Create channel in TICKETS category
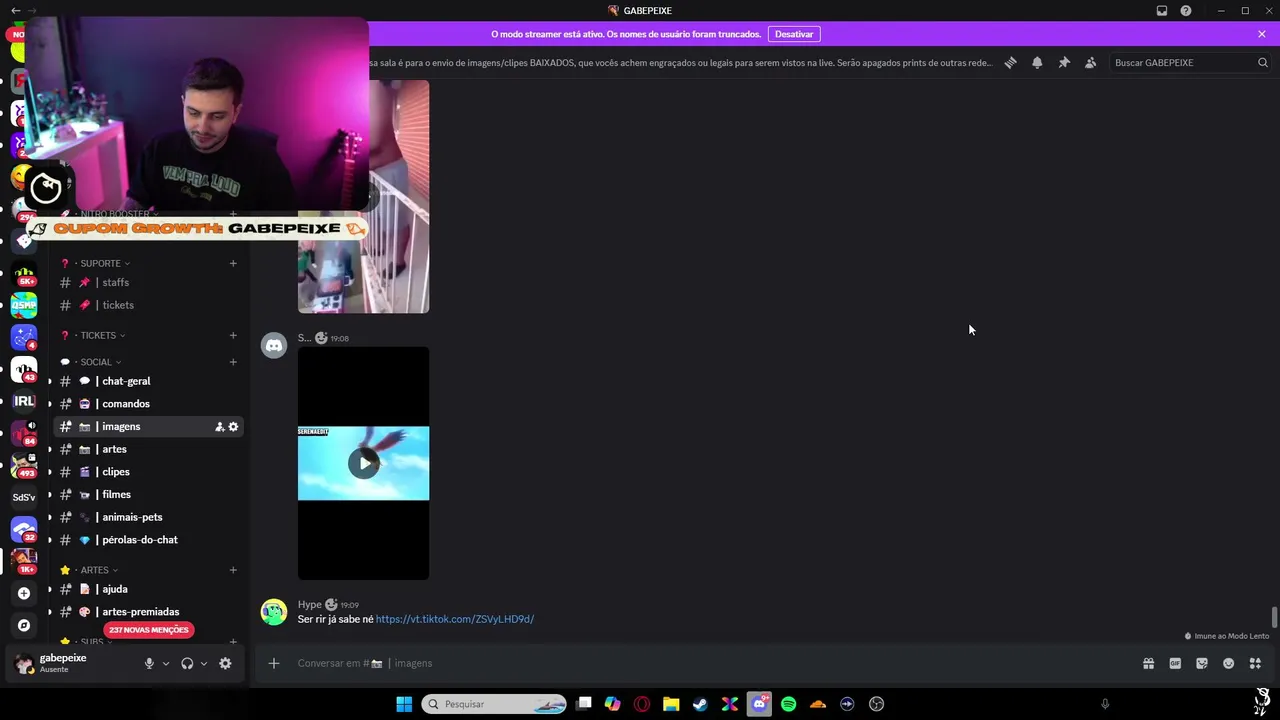The height and width of the screenshot is (720, 1280). pyautogui.click(x=233, y=335)
